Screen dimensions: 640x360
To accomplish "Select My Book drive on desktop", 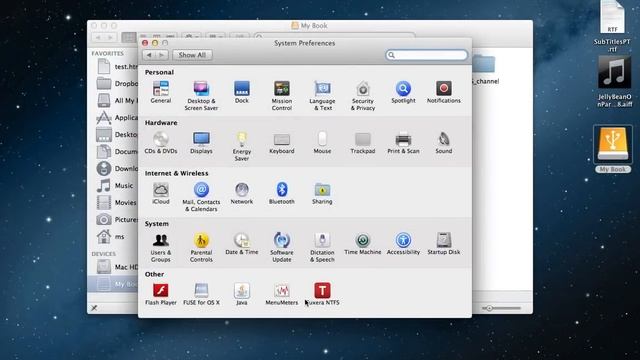I will pyautogui.click(x=613, y=149).
